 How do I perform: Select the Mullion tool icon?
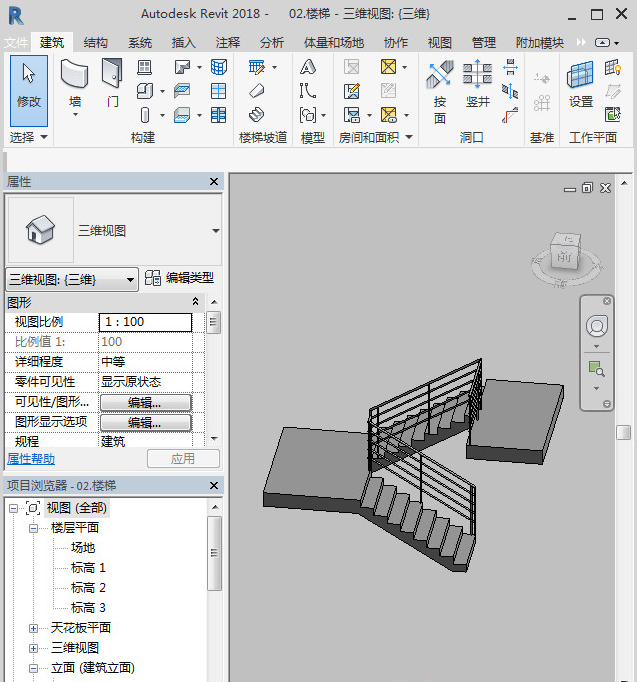(218, 115)
